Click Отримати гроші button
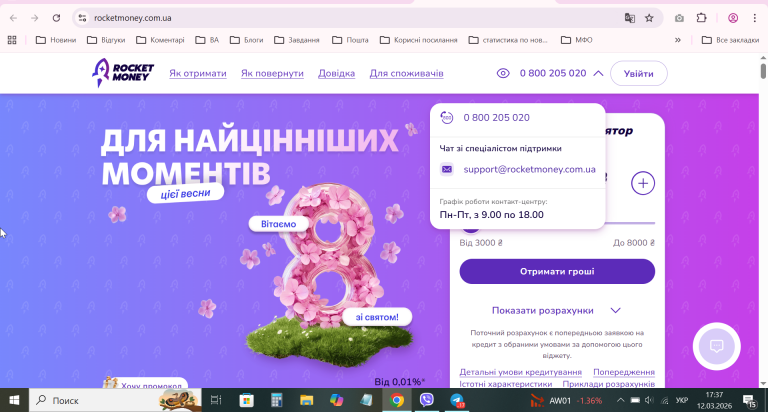This screenshot has width=768, height=412. coord(557,271)
